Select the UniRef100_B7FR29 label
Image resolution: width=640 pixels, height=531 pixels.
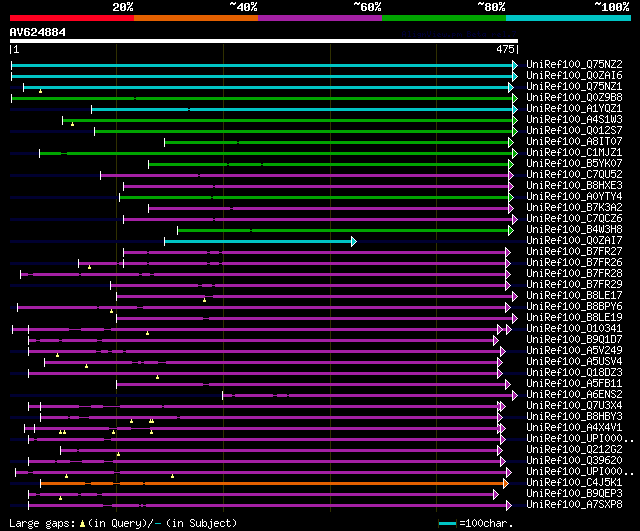[574, 284]
